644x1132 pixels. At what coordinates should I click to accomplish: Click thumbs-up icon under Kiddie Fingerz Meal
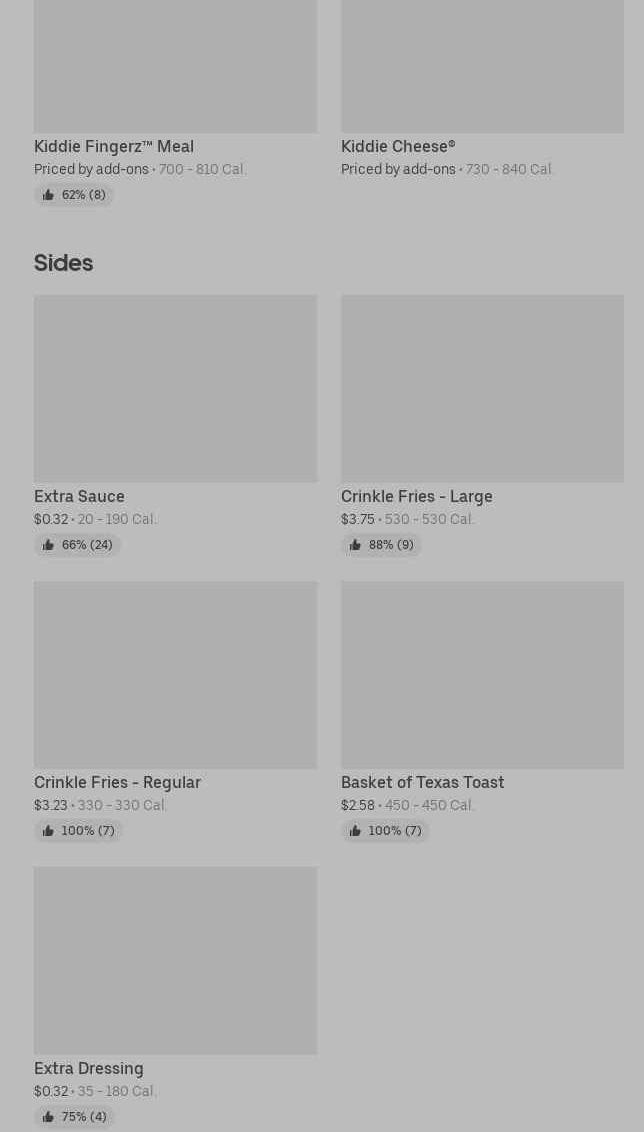pos(48,195)
